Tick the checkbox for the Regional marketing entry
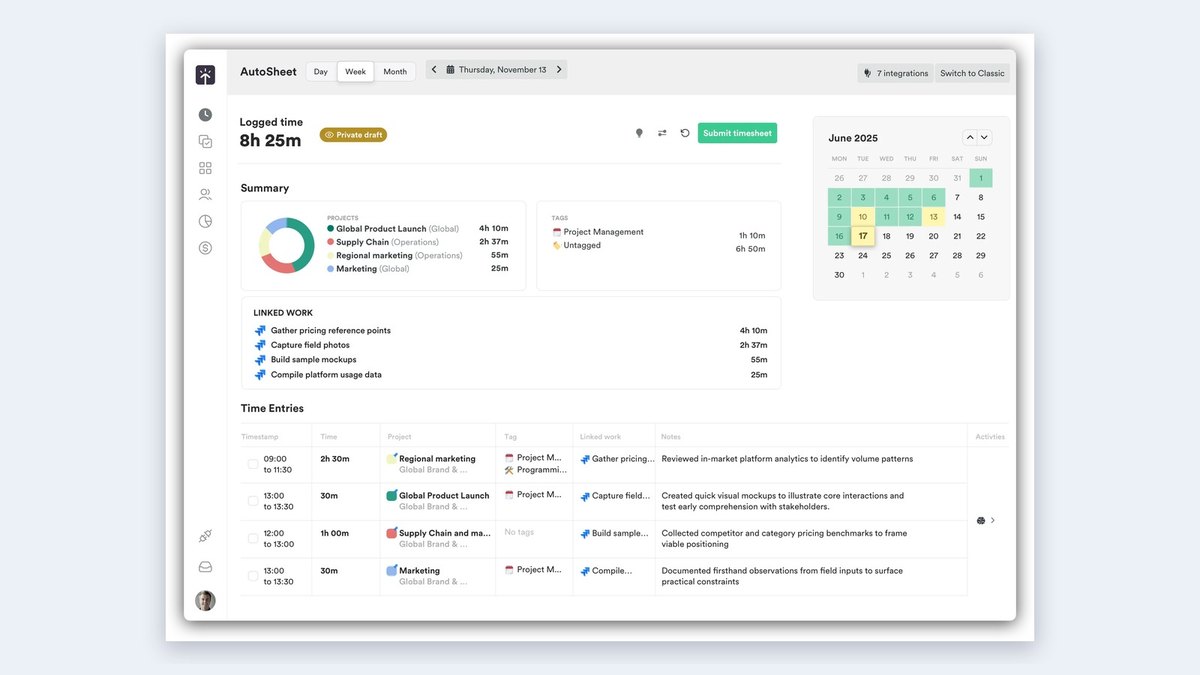1200x675 pixels. coord(253,464)
